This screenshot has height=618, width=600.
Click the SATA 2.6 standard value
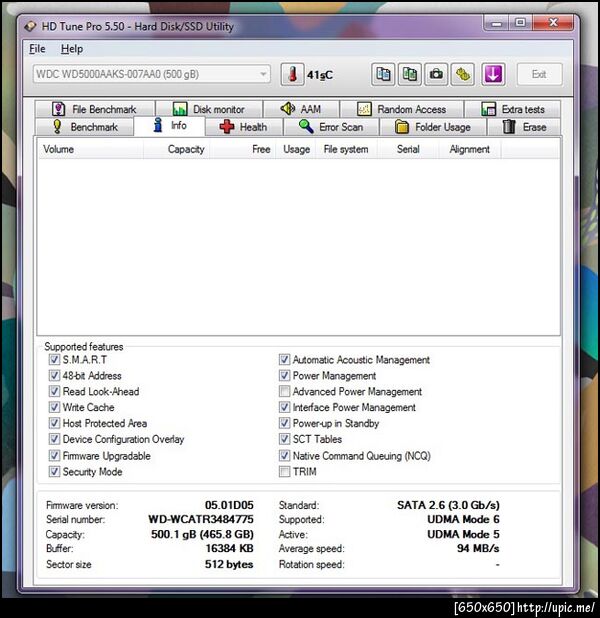pyautogui.click(x=448, y=505)
